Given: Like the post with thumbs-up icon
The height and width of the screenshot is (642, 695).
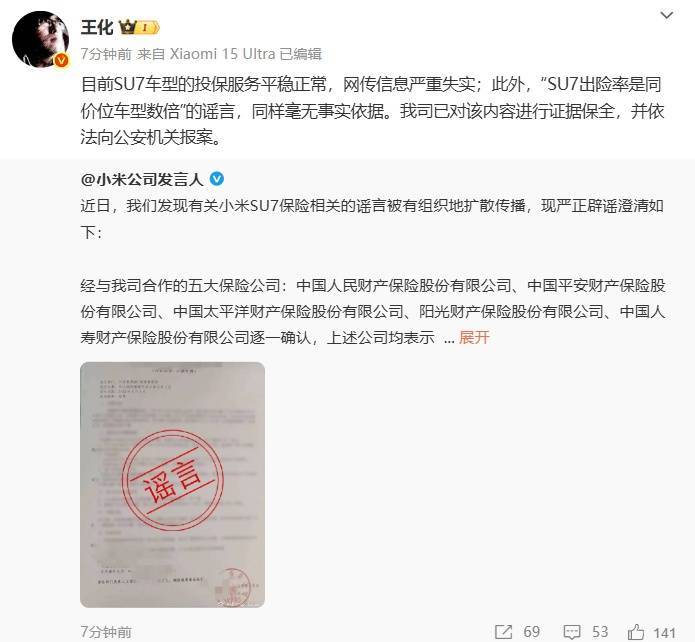Looking at the screenshot, I should (x=636, y=631).
